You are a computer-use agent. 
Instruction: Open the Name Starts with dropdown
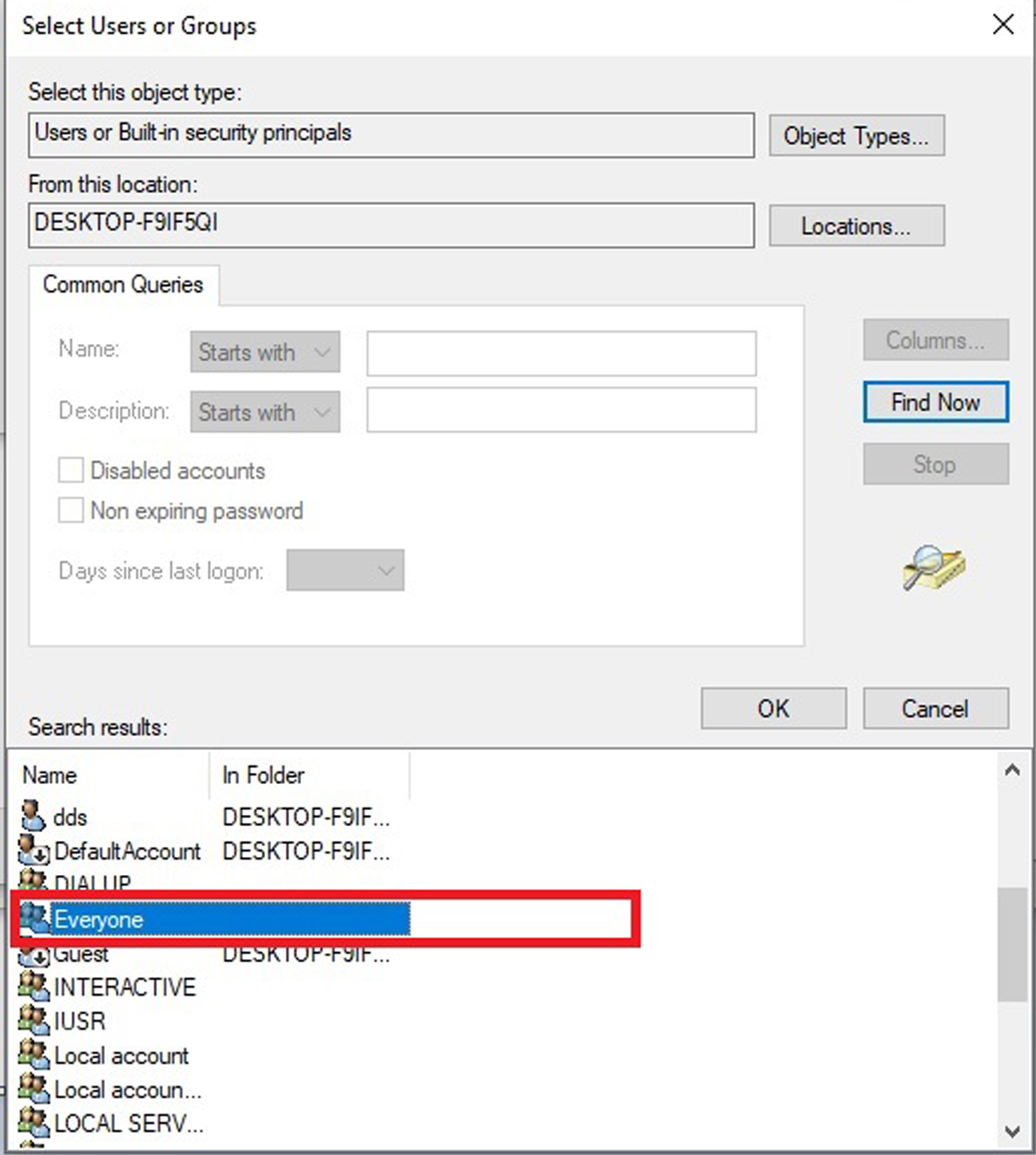click(x=264, y=352)
